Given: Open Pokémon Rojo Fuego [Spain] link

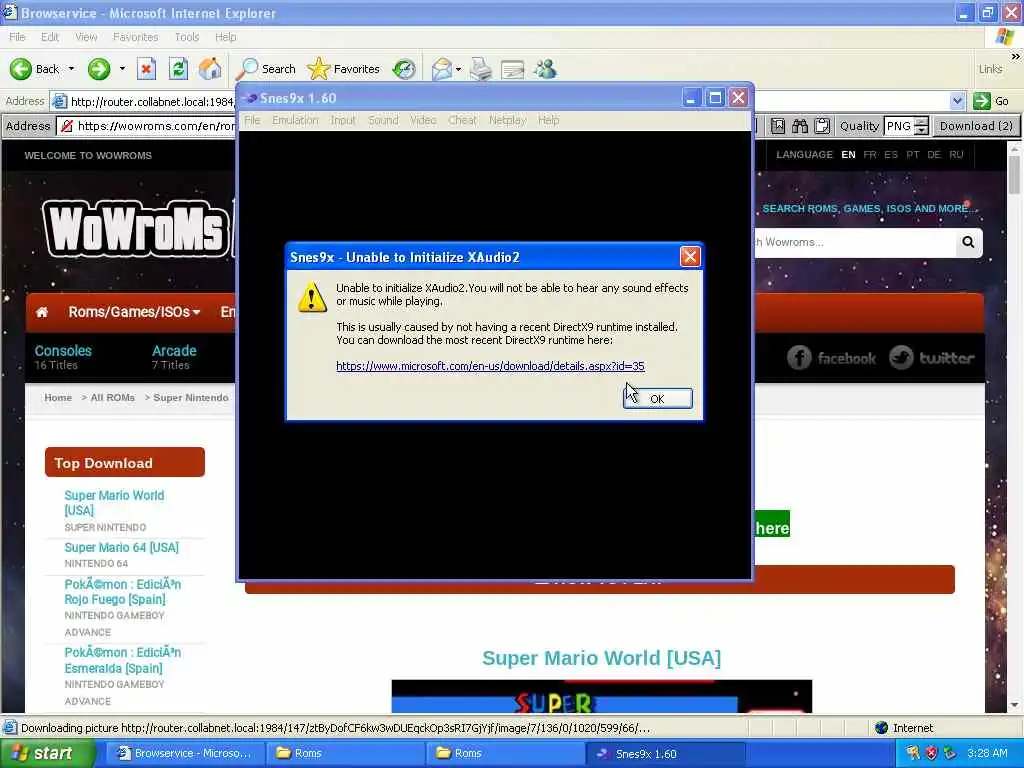Looking at the screenshot, I should pos(123,592).
